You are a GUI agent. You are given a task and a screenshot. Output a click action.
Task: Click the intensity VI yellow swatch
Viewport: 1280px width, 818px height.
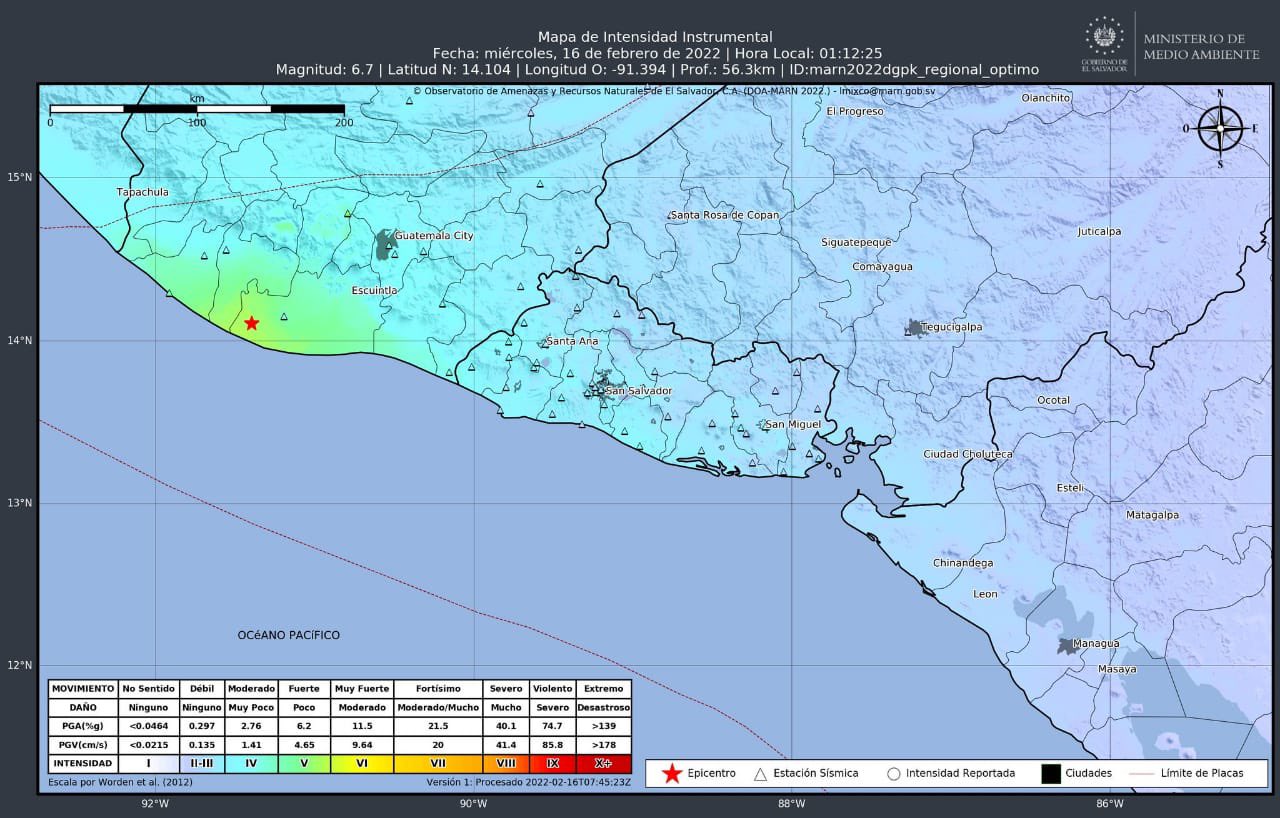[x=362, y=763]
